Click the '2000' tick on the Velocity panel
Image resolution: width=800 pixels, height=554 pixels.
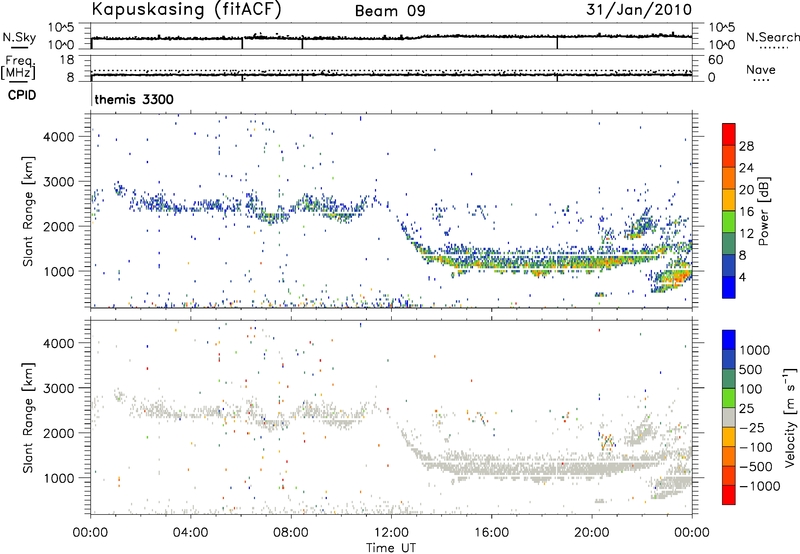[x=59, y=433]
